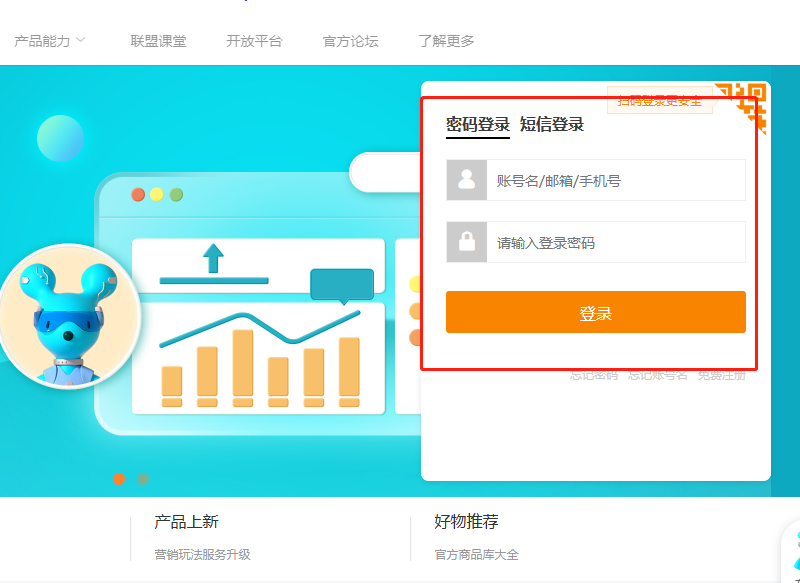The height and width of the screenshot is (583, 800).
Task: Expand the 产品能力 dropdown menu
Action: click(50, 41)
